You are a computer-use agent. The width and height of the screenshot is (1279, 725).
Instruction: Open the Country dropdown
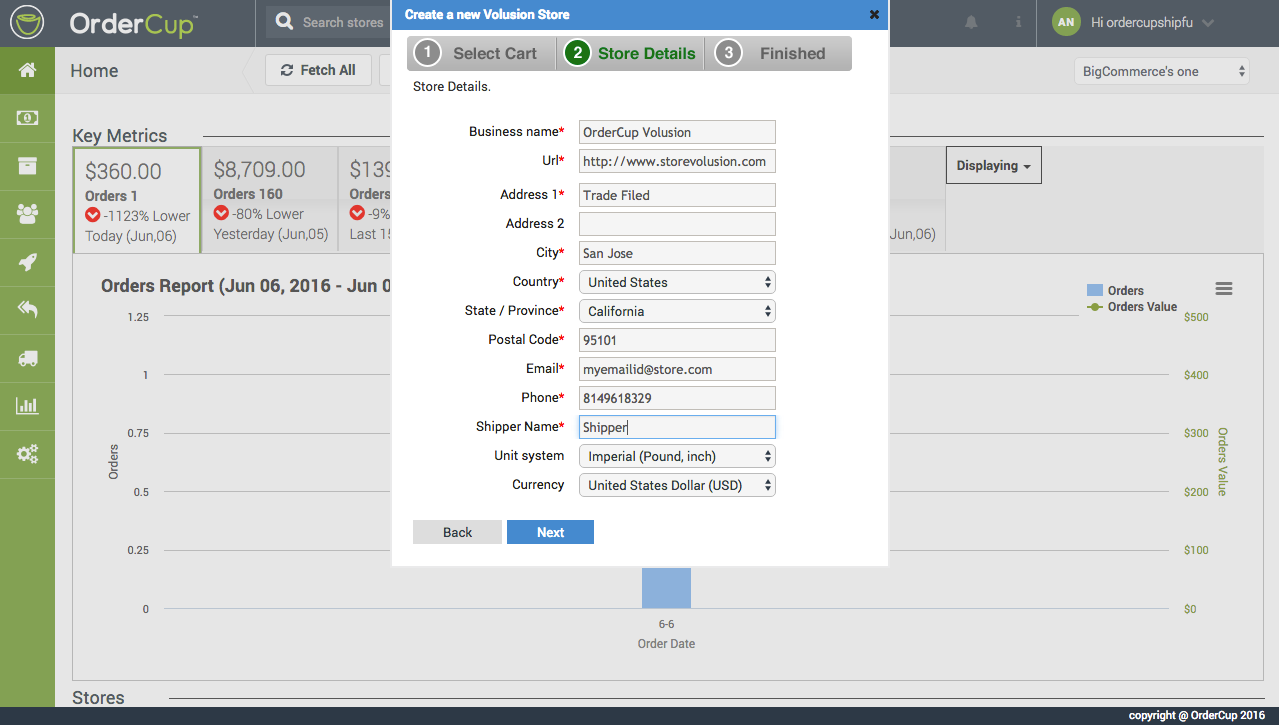[677, 282]
